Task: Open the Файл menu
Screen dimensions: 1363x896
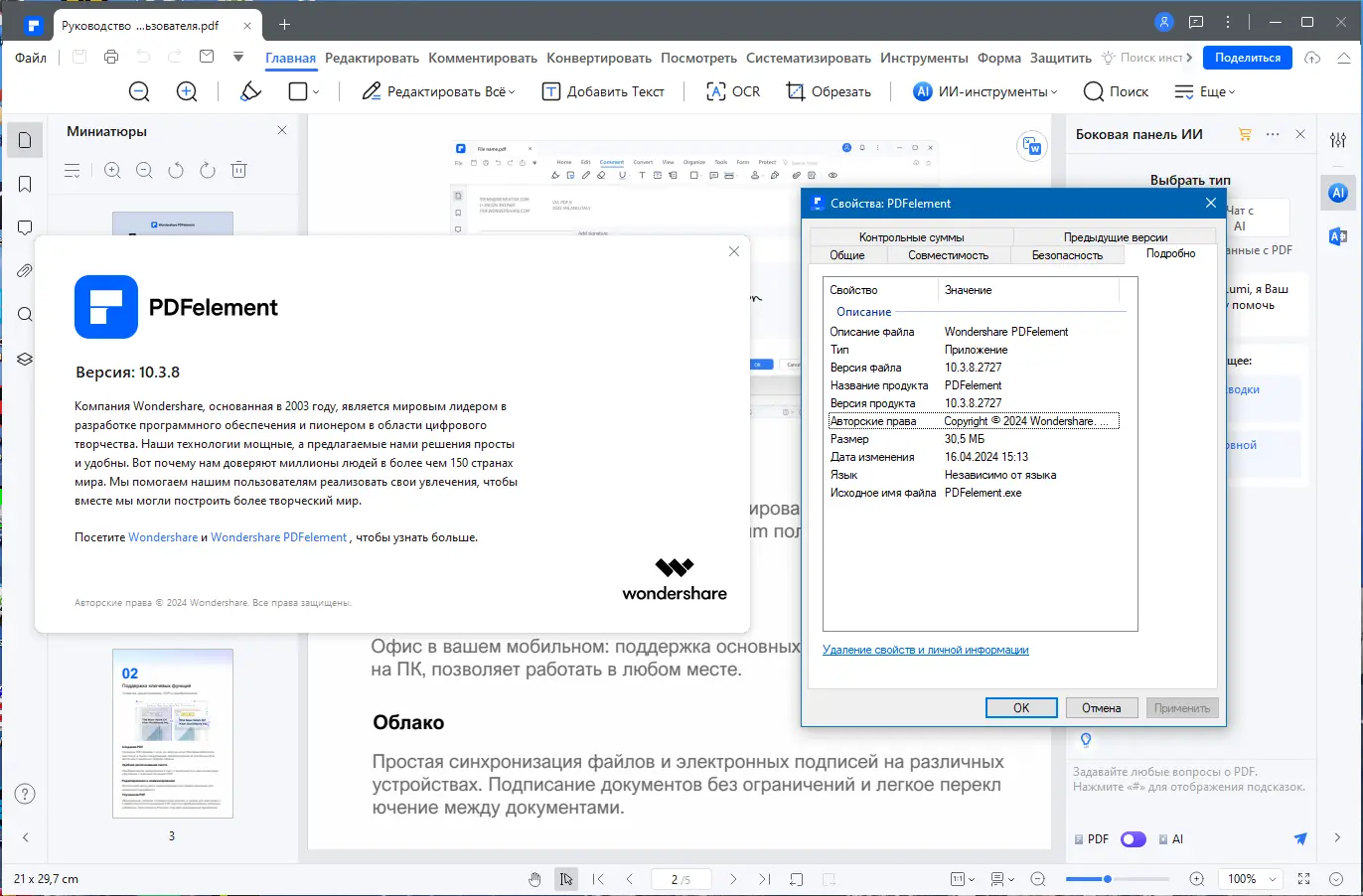Action: pyautogui.click(x=31, y=58)
